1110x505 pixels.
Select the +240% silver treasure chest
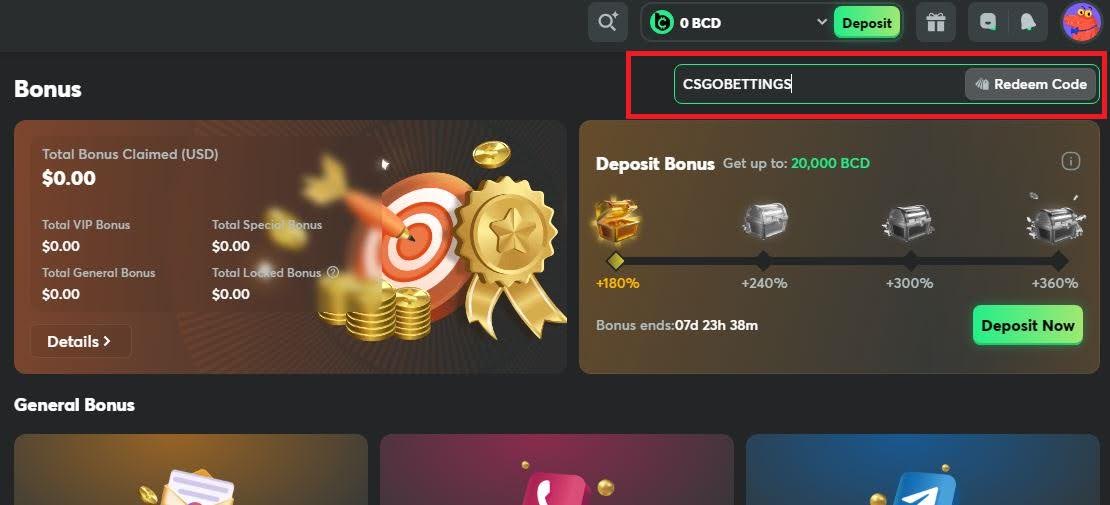pyautogui.click(x=765, y=218)
